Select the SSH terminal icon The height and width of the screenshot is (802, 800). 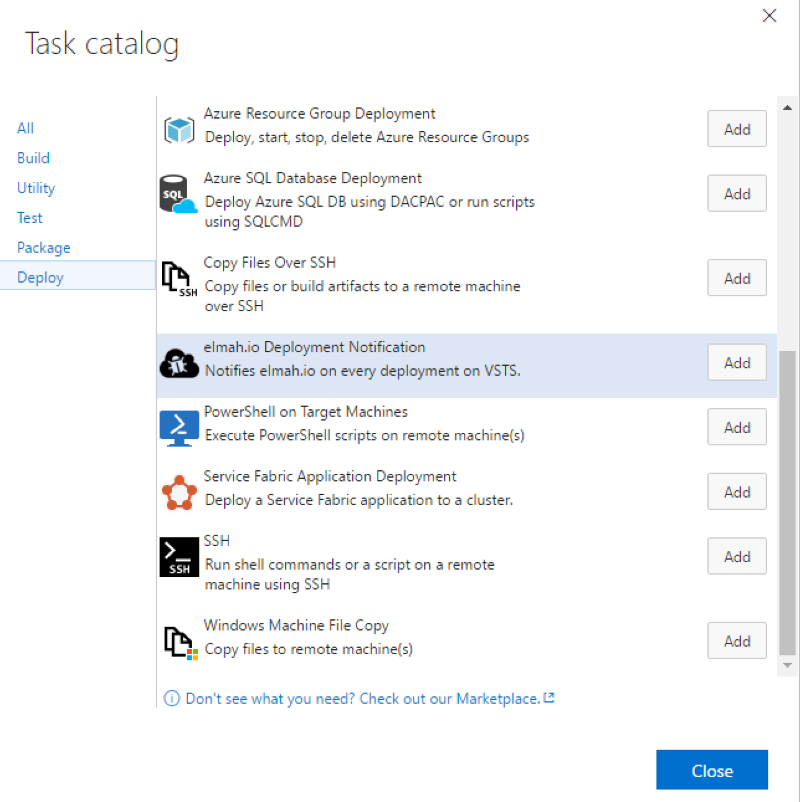[178, 556]
